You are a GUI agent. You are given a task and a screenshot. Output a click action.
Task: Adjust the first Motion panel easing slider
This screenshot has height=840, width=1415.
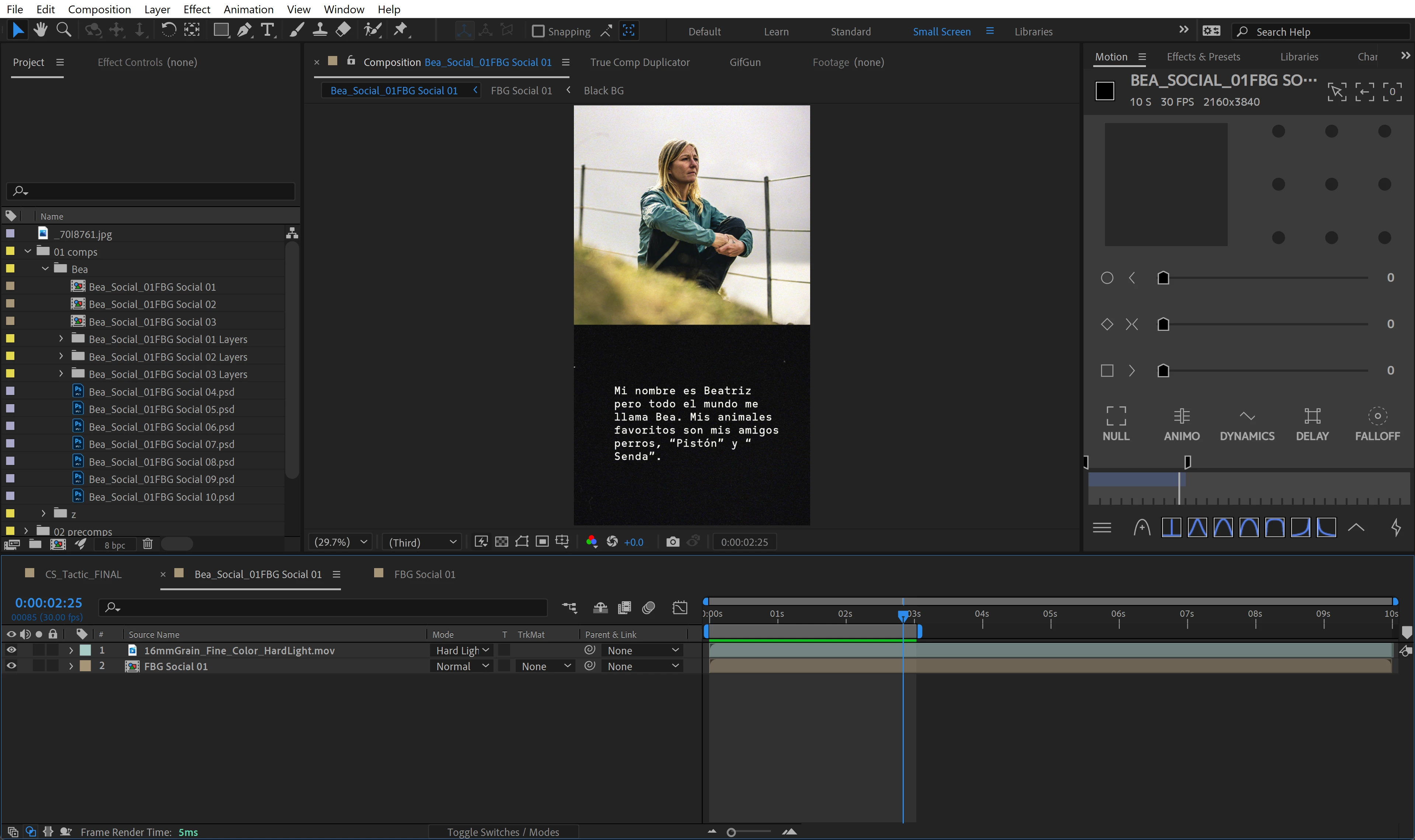point(1163,278)
